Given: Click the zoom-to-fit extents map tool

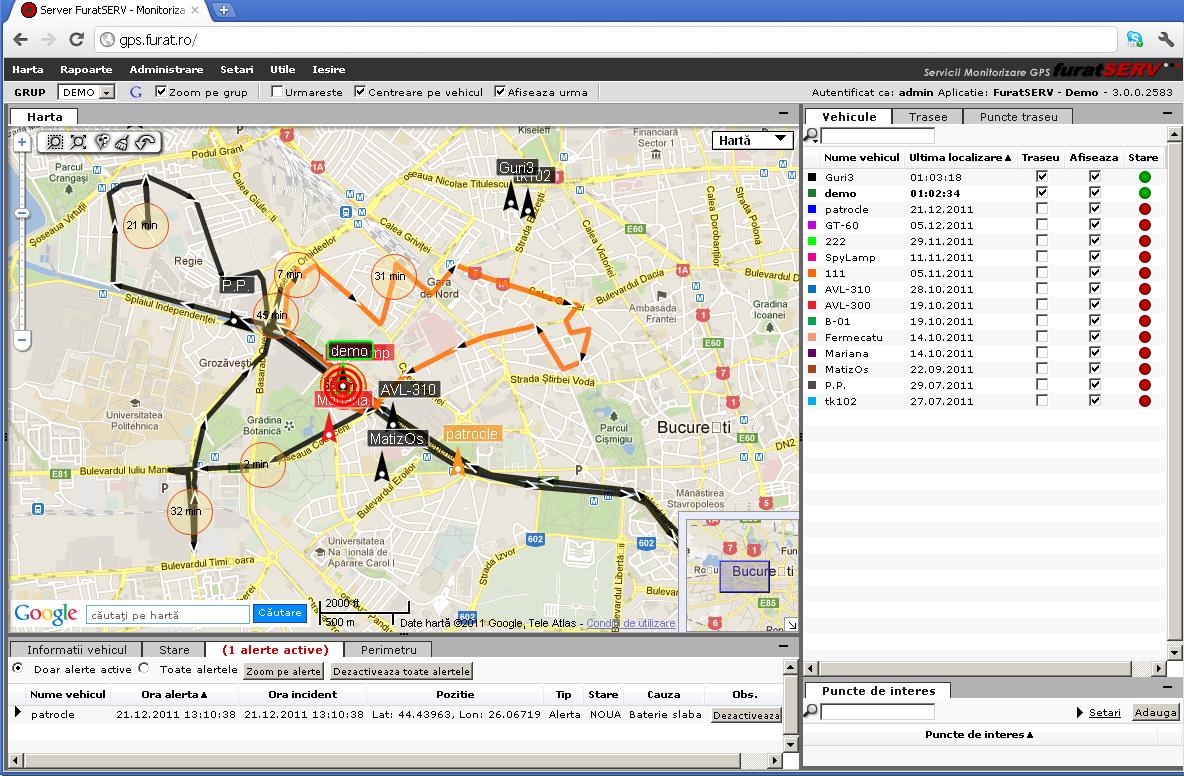Looking at the screenshot, I should 78,142.
